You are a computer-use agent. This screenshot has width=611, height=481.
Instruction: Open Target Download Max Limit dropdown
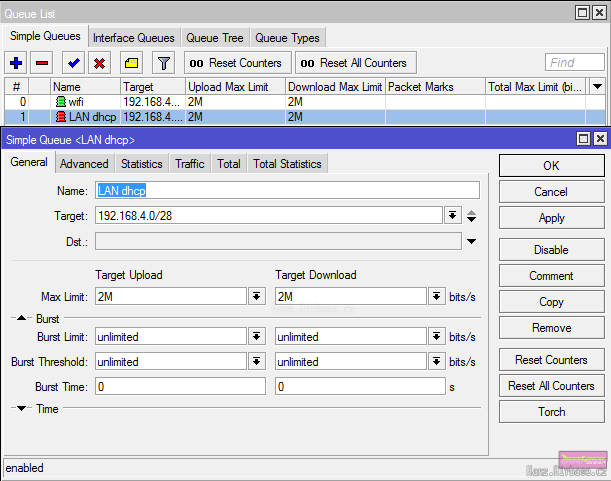click(436, 297)
